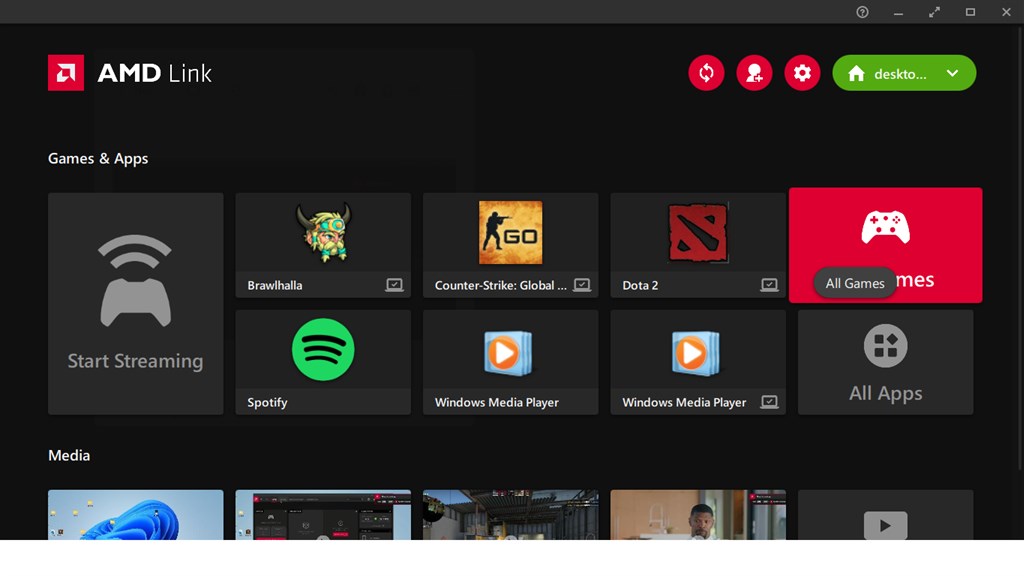This screenshot has height=576, width=1024.
Task: Maximize the AMD Link window
Action: pyautogui.click(x=970, y=12)
